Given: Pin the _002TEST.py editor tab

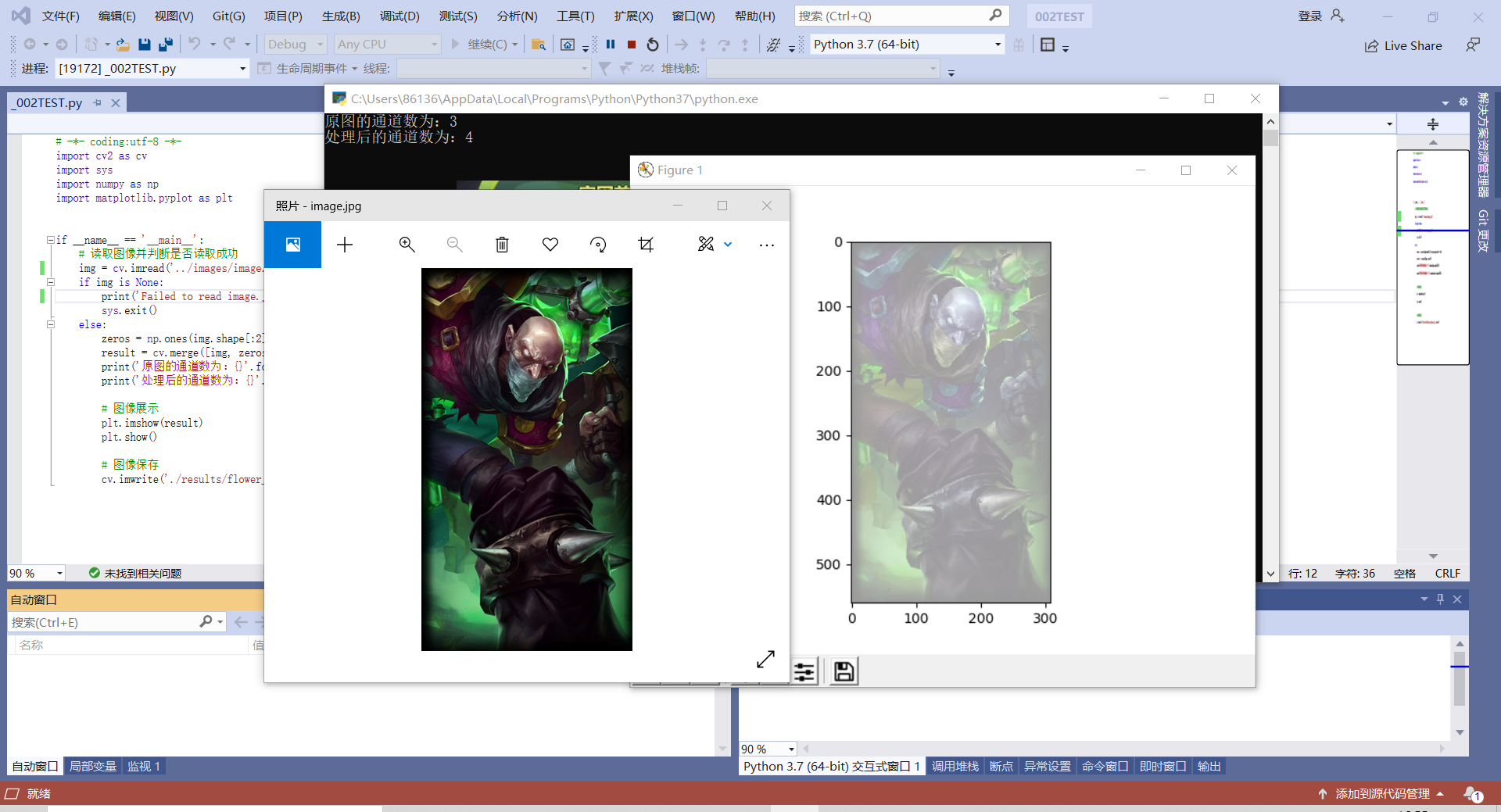Looking at the screenshot, I should pos(98,102).
